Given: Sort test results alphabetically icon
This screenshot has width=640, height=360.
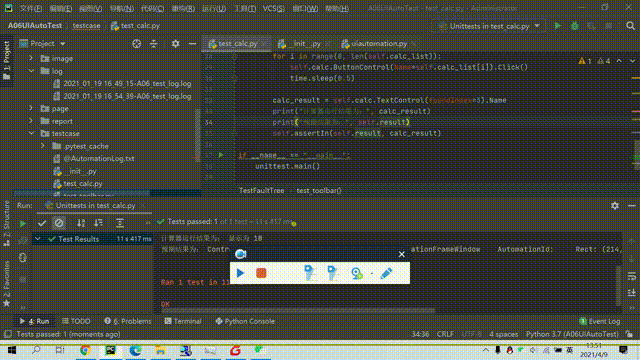Looking at the screenshot, I should 81,223.
